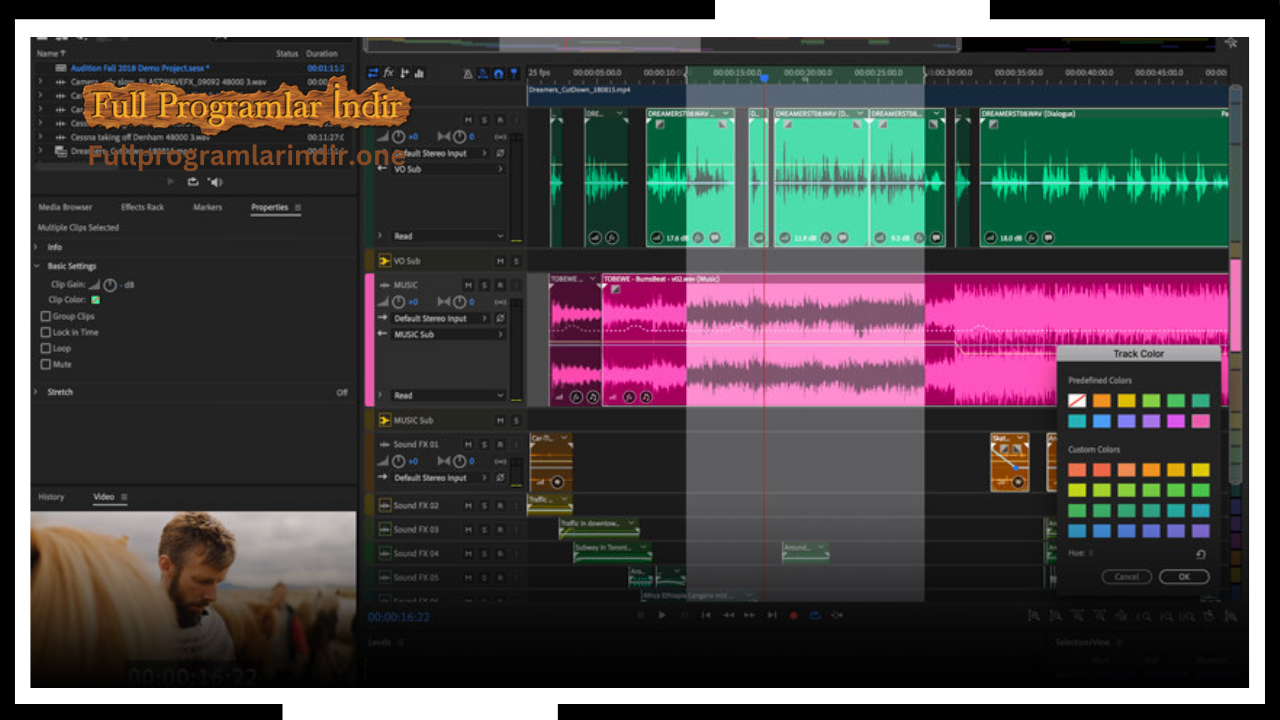Screen dimensions: 1280x720
Task: Enable the Loop checkbox in Properties
Action: pyautogui.click(x=45, y=348)
